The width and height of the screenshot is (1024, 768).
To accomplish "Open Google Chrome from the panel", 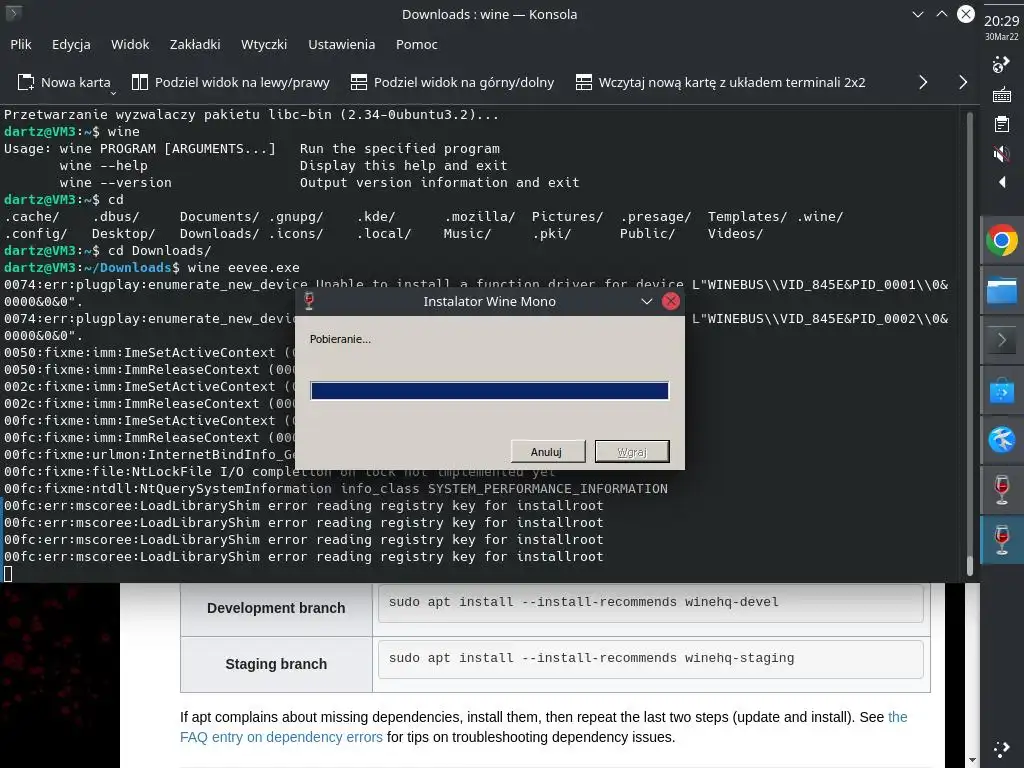I will [x=1002, y=241].
